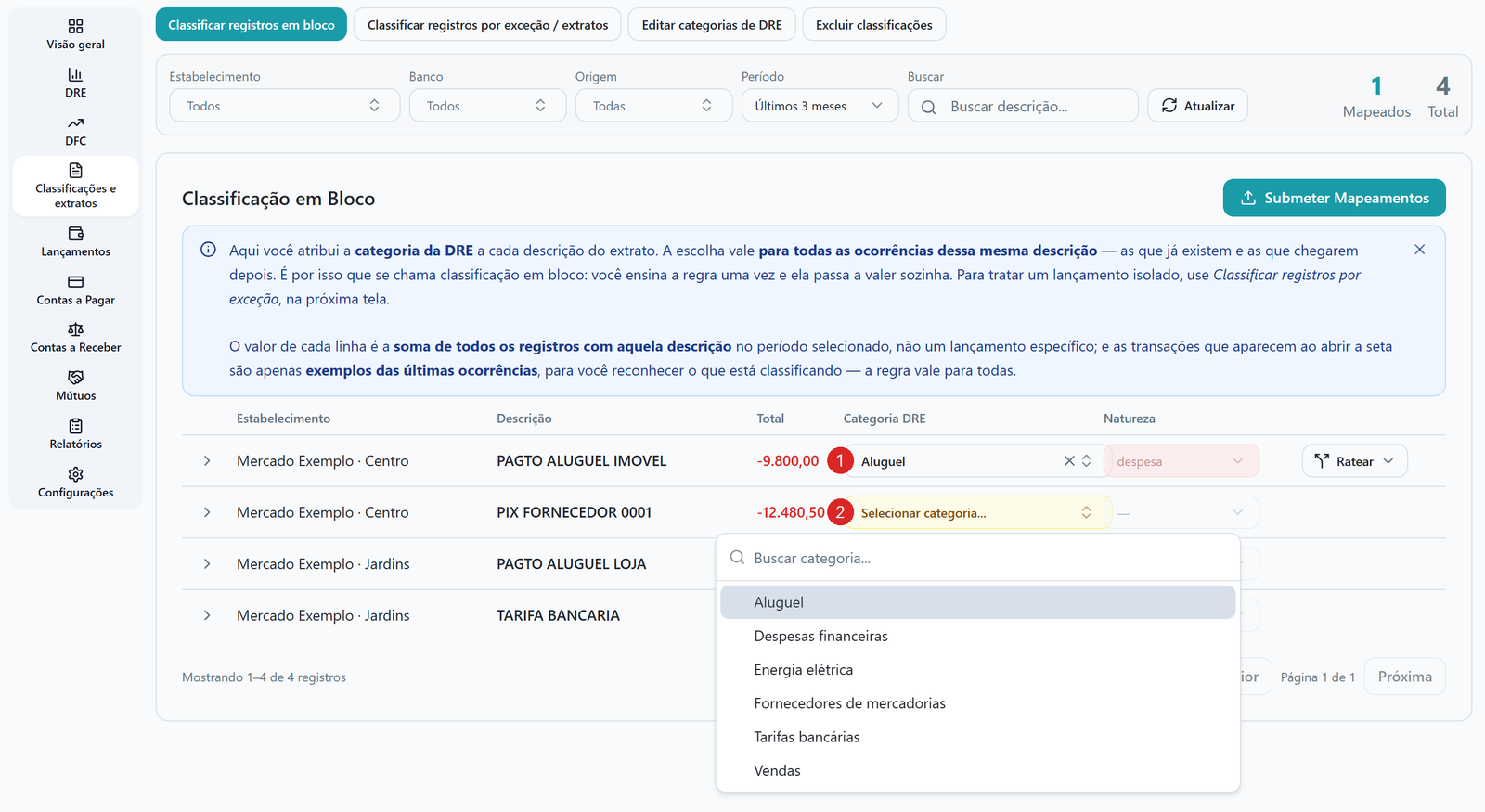Screen dimensions: 1485x812
Task: Open the Estabelecimento filter dropdown
Action: pos(284,106)
